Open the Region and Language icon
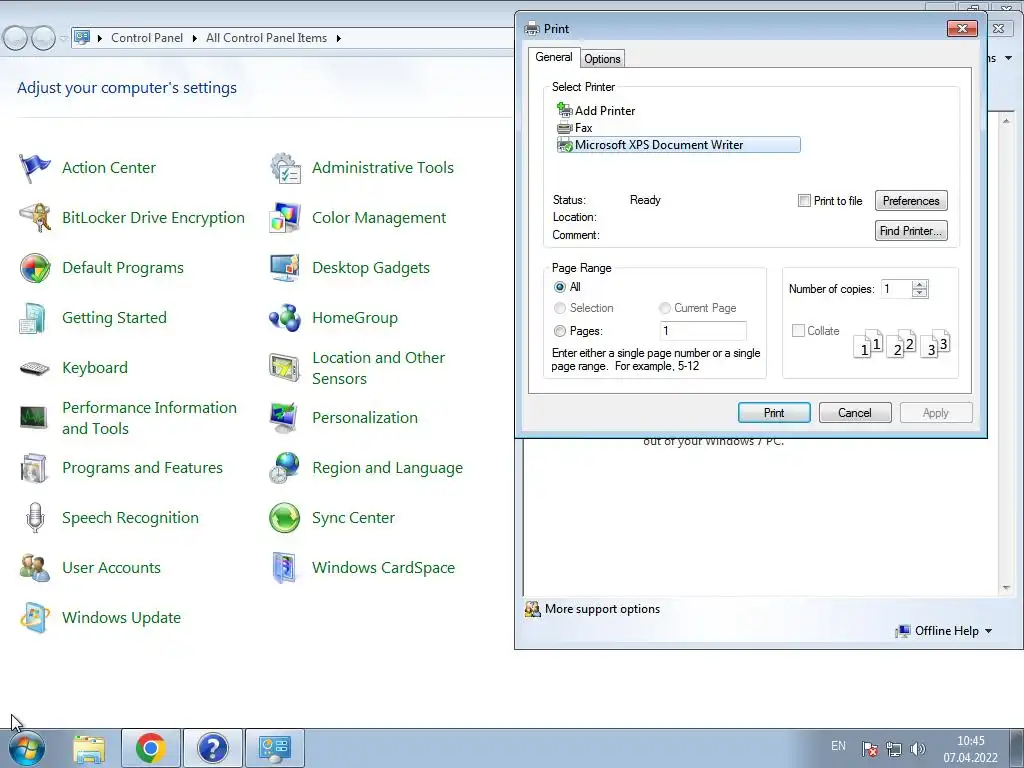Viewport: 1024px width, 768px height. click(x=284, y=468)
